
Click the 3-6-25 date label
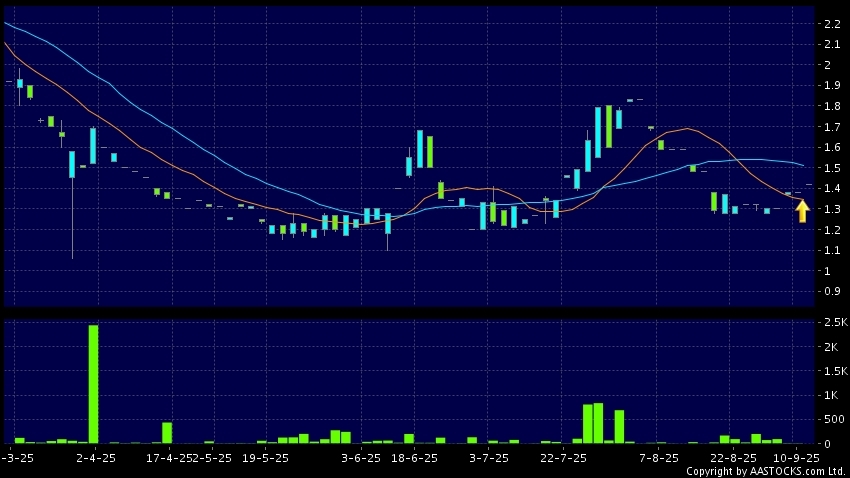click(361, 458)
